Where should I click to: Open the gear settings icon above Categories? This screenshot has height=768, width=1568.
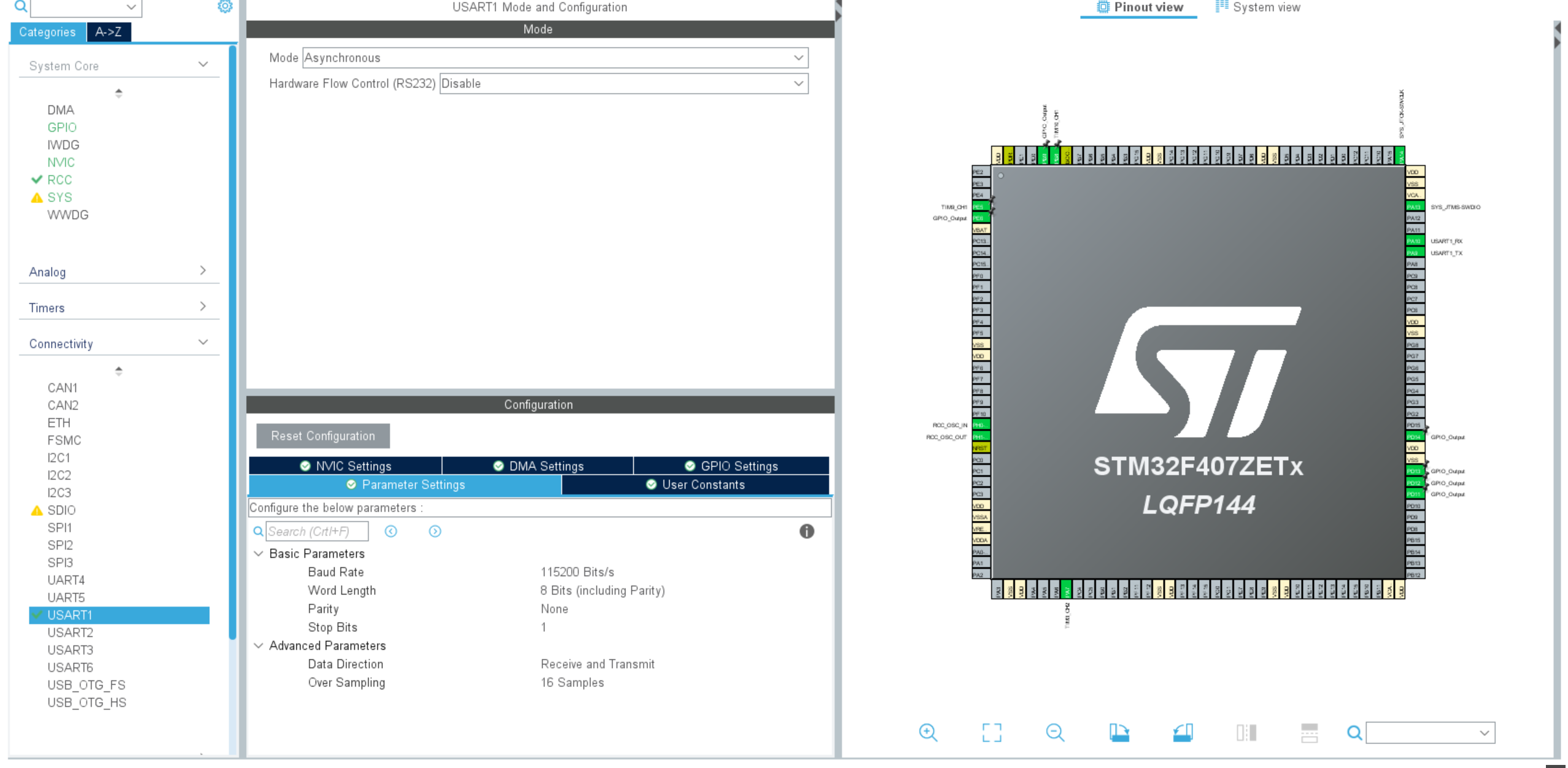click(225, 7)
